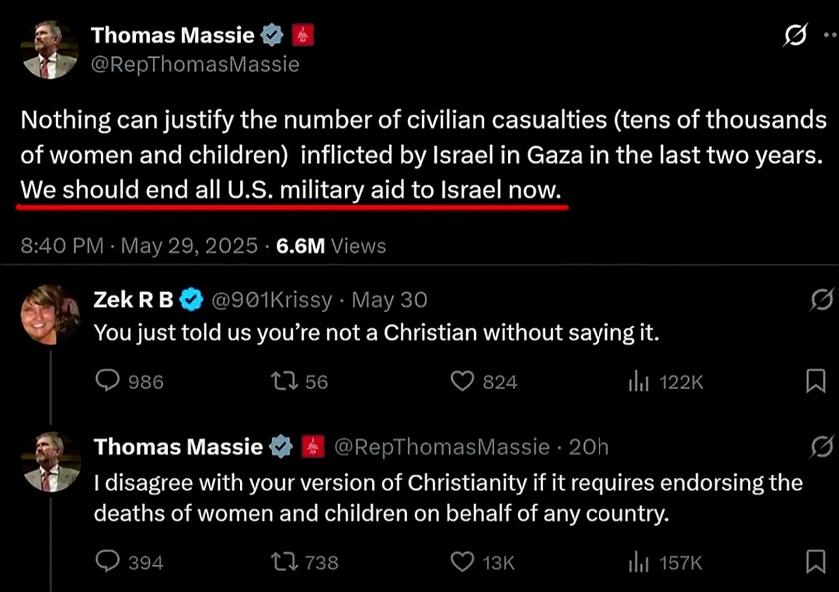839x592 pixels.
Task: Bookmark Thomas Massie's reply tweet
Action: [815, 562]
